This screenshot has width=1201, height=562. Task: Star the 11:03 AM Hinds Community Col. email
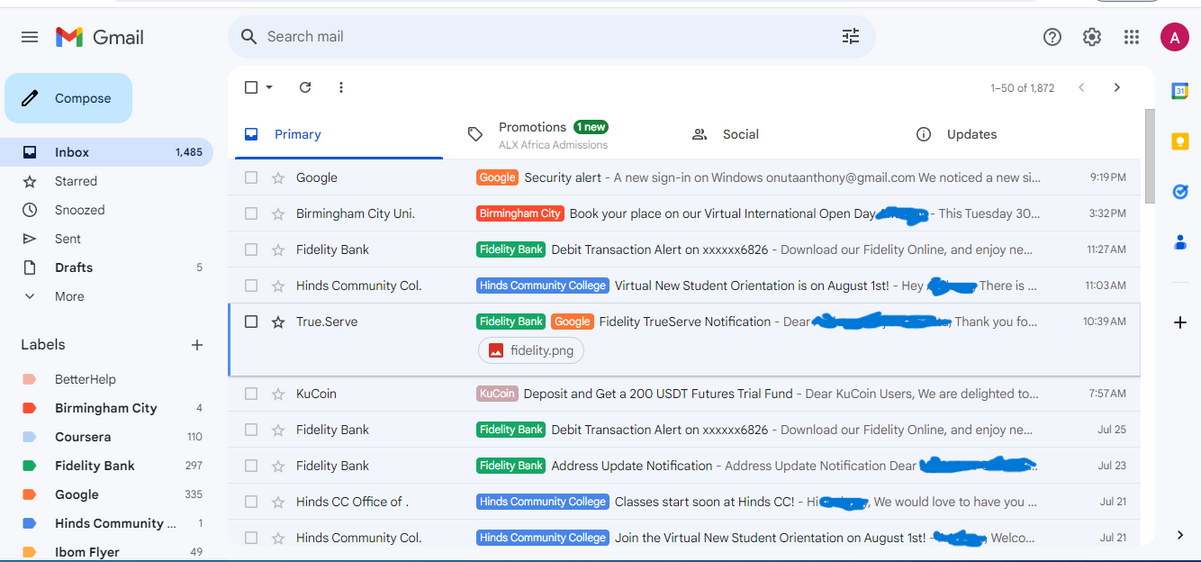278,286
